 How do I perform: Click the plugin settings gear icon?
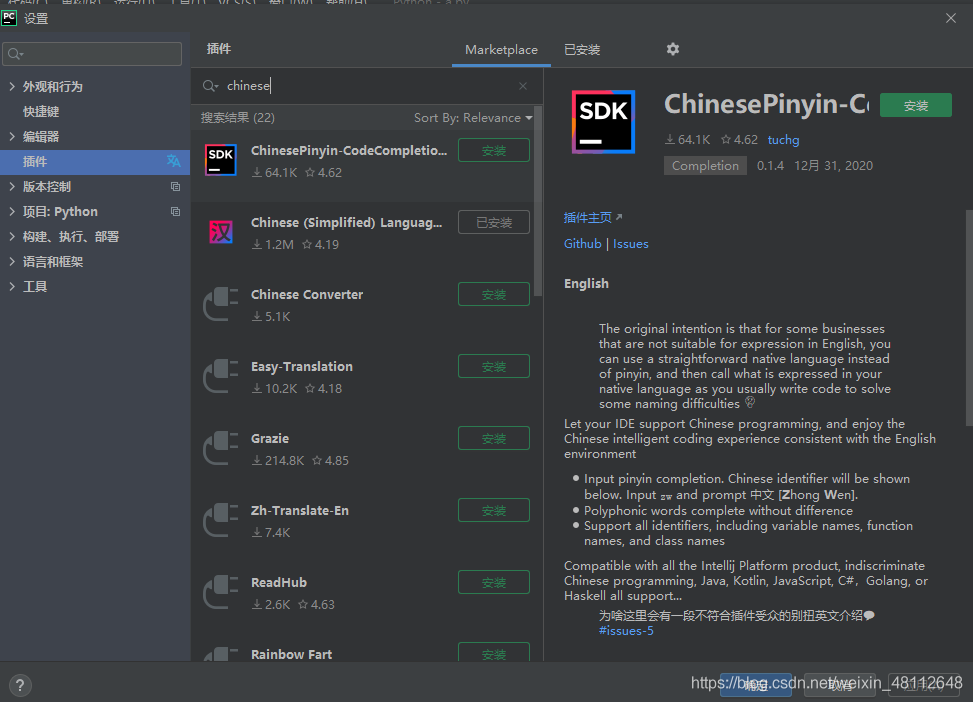pyautogui.click(x=673, y=49)
